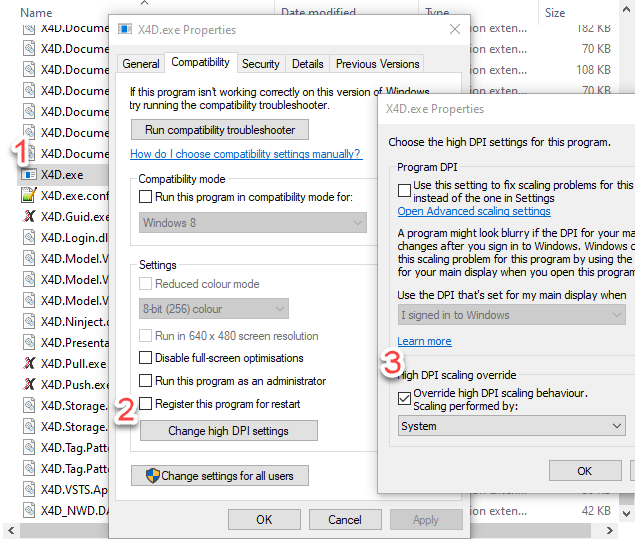The height and width of the screenshot is (539, 635).
Task: Tick Disable full-screen optimisations checkbox
Action: tap(147, 358)
